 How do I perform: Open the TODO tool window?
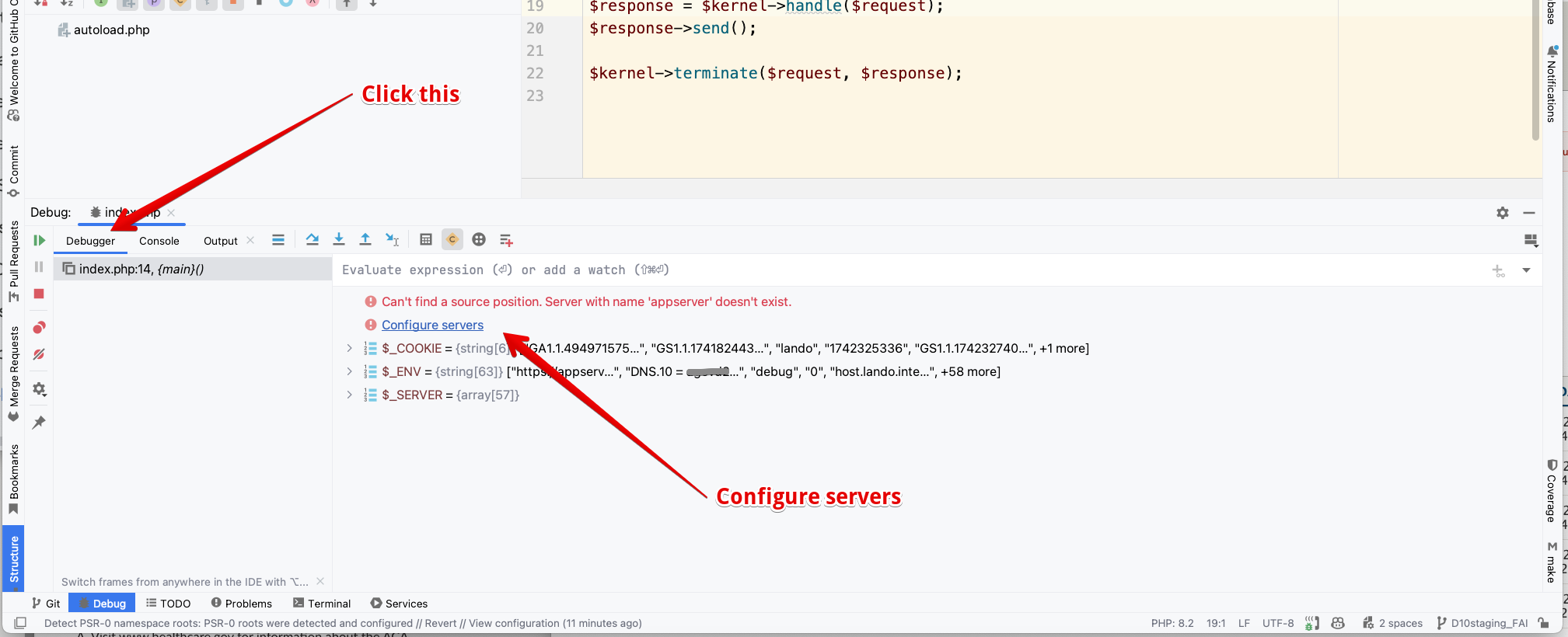(168, 604)
